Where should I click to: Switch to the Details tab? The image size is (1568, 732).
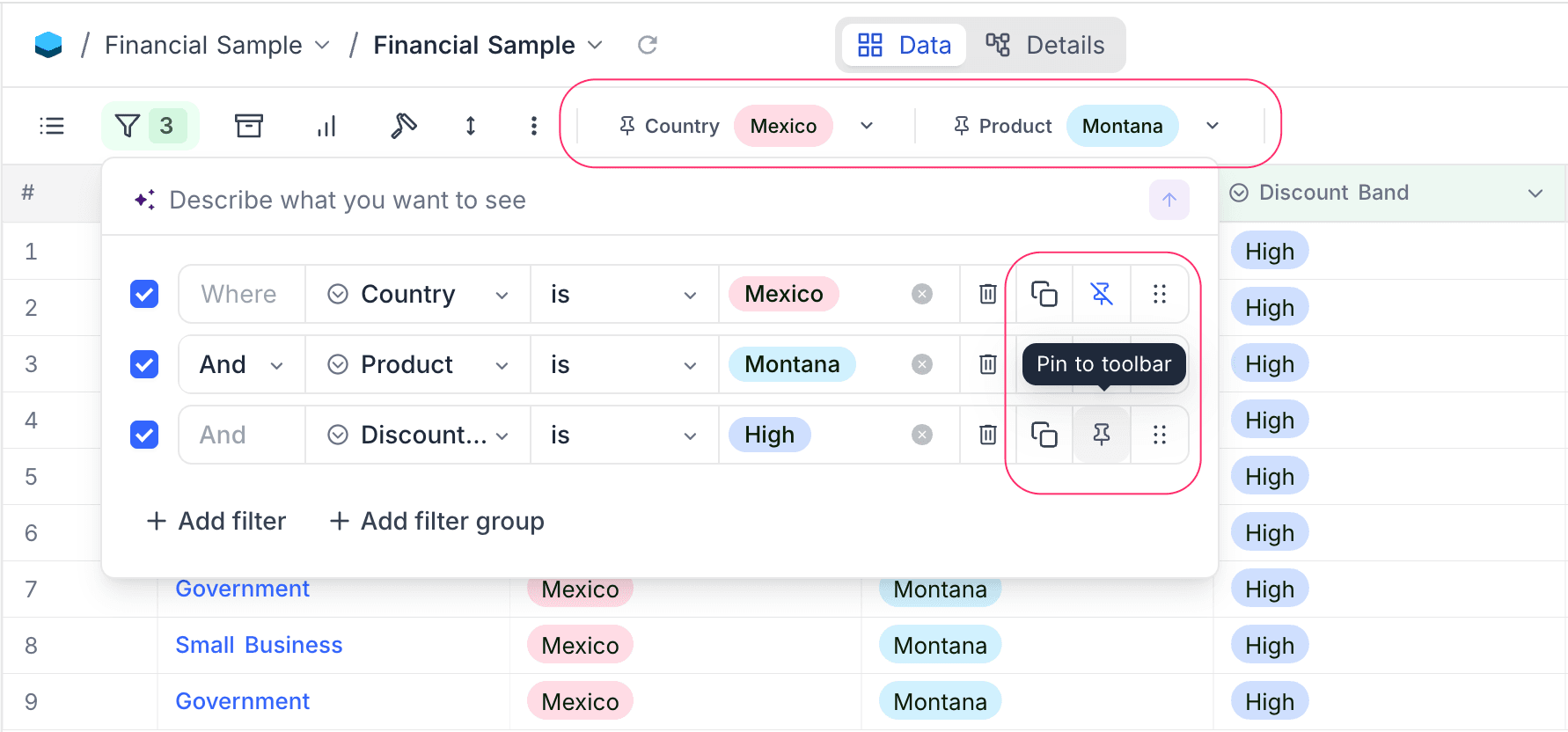[x=1045, y=45]
